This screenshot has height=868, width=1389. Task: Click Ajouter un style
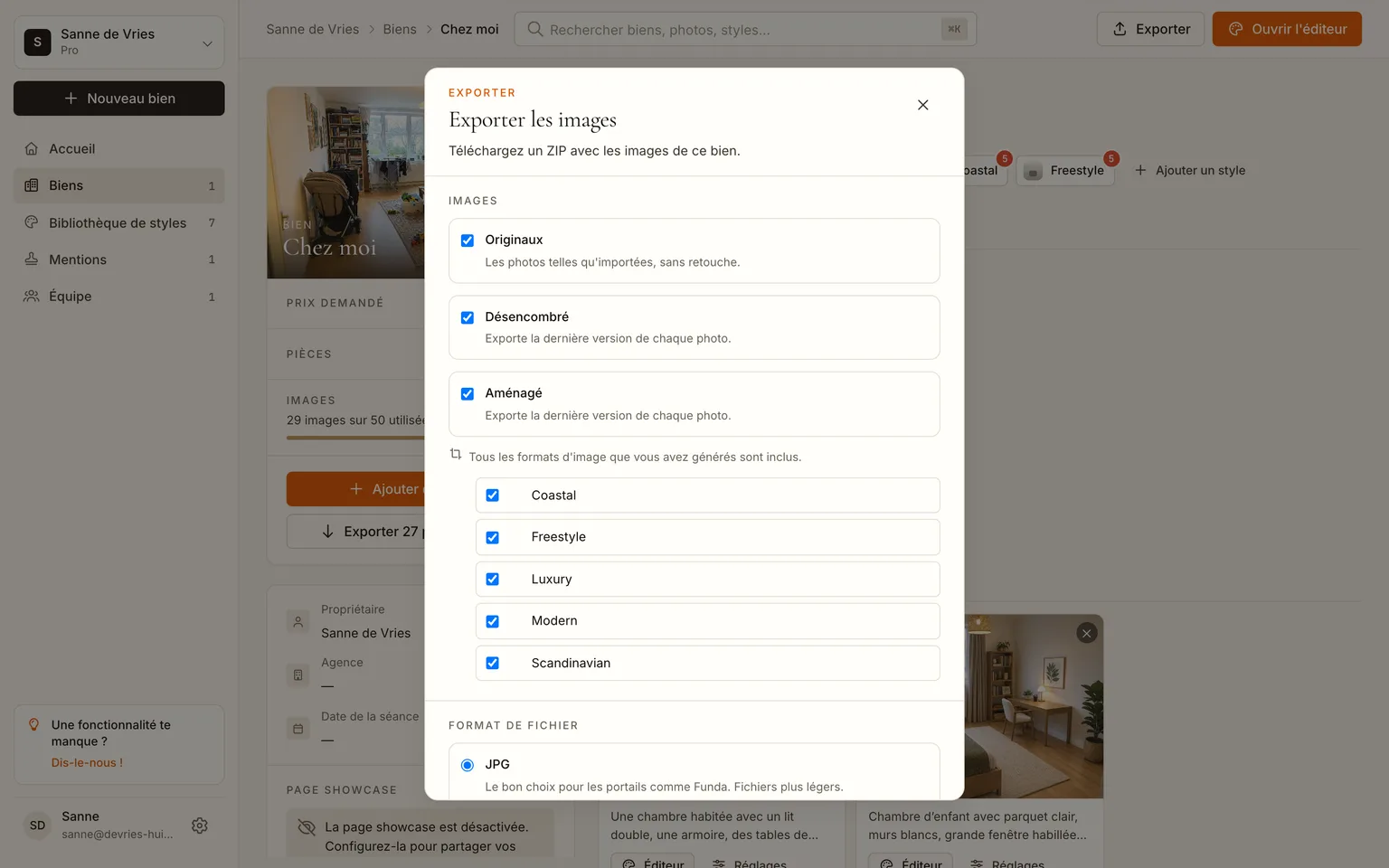(x=1190, y=170)
